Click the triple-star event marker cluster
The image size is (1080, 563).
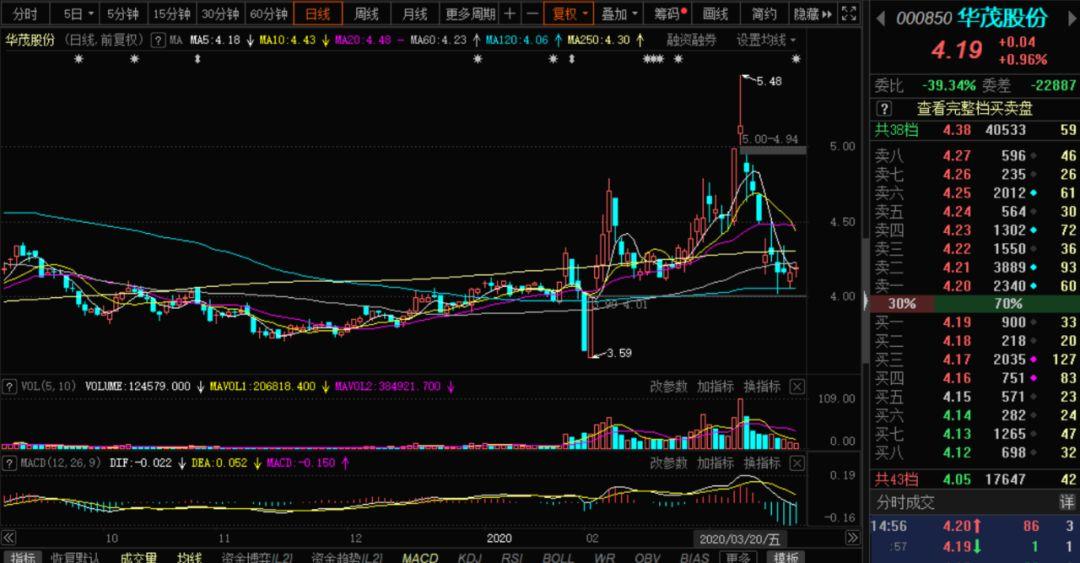click(x=653, y=59)
